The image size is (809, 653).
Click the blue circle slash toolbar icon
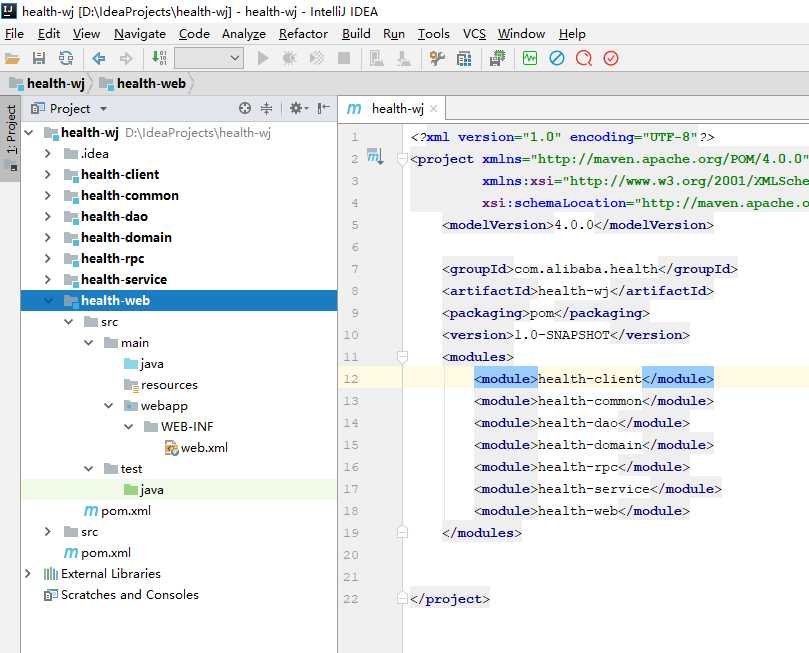tap(557, 58)
